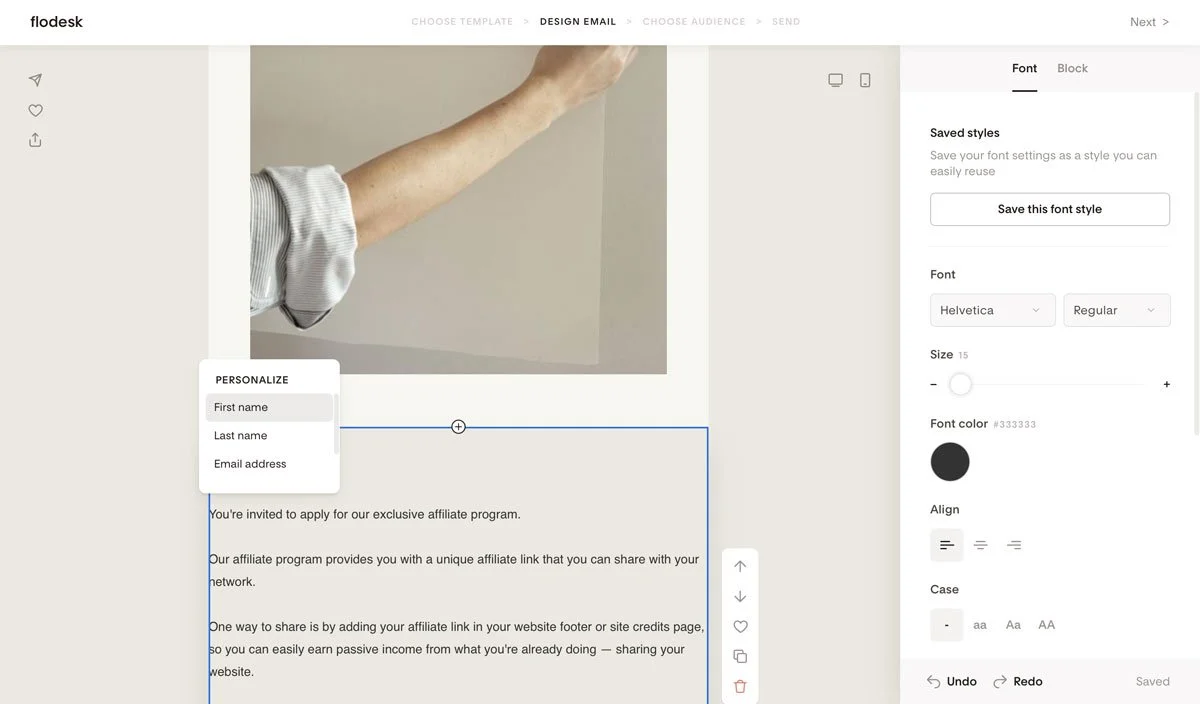
Task: Send a test email via paper plane icon
Action: [x=35, y=80]
